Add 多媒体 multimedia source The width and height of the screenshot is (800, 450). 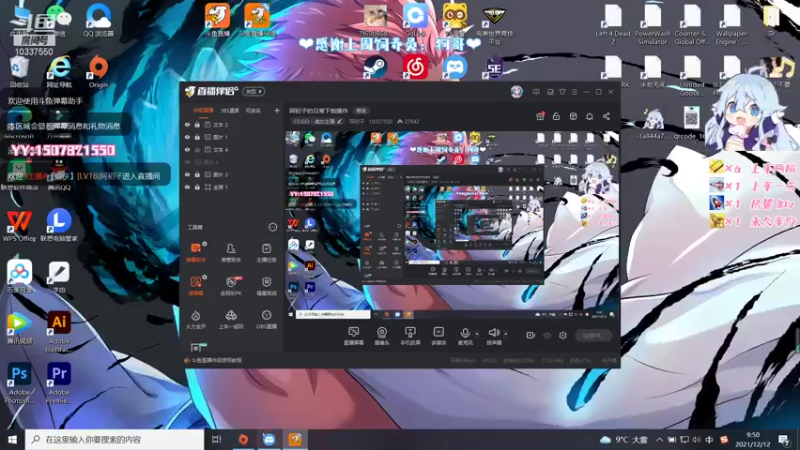[438, 336]
